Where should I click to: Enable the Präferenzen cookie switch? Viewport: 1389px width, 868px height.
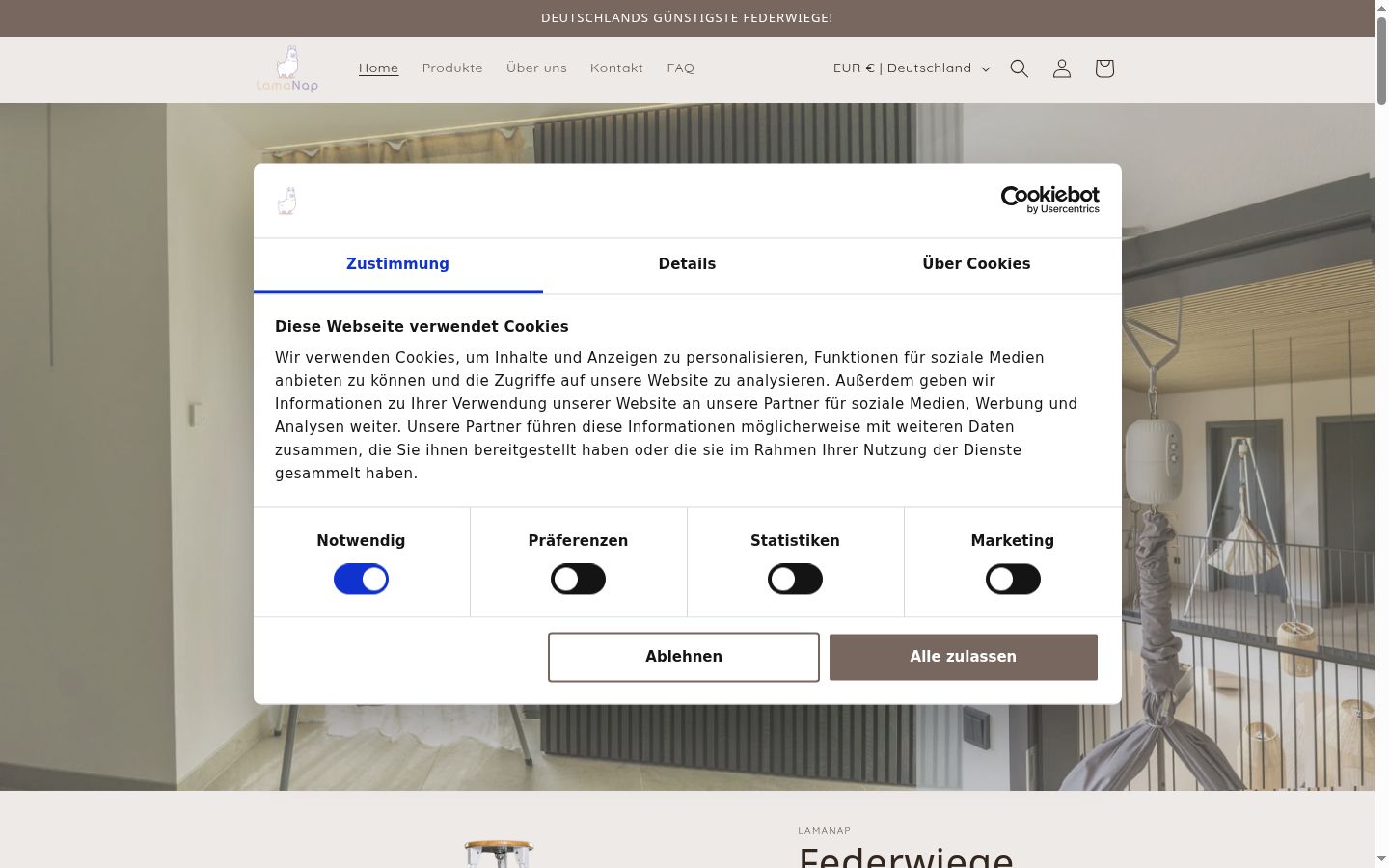(578, 580)
